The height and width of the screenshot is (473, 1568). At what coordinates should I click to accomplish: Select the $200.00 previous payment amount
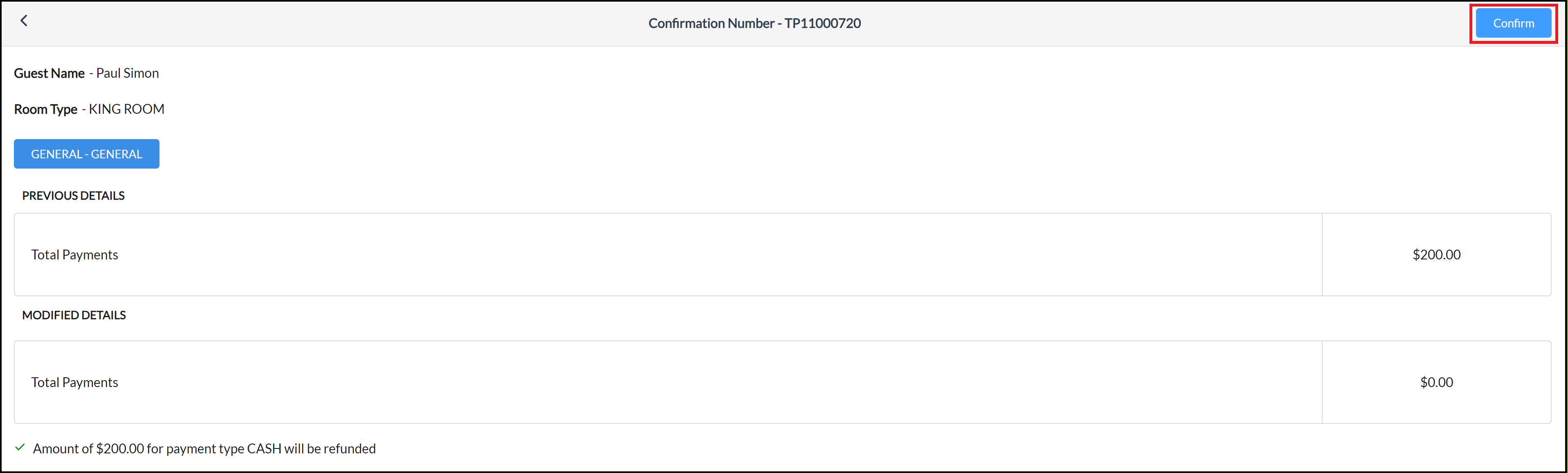point(1437,255)
